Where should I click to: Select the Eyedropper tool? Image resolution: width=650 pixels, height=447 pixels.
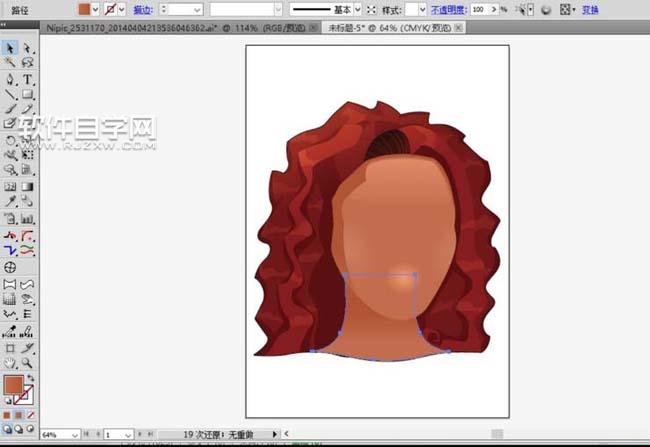(10, 202)
